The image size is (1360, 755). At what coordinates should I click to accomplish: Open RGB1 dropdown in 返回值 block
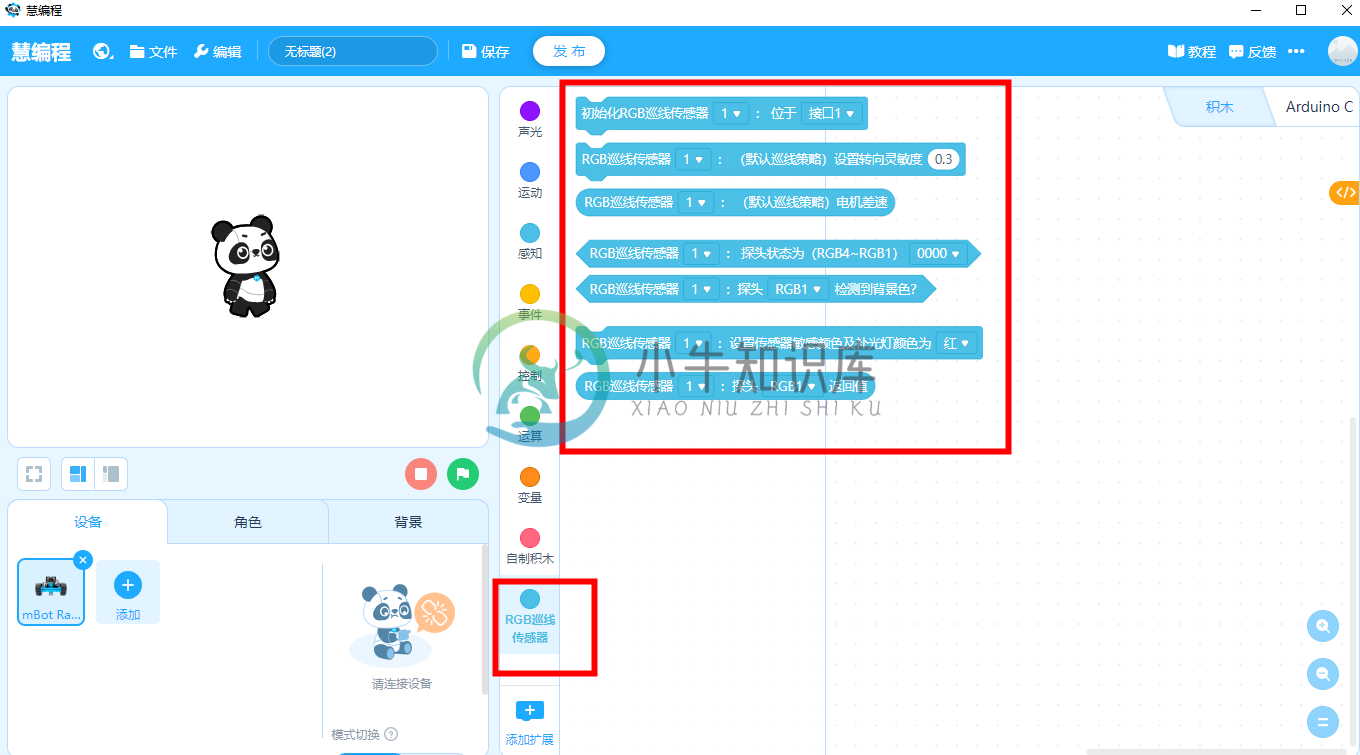(x=792, y=386)
